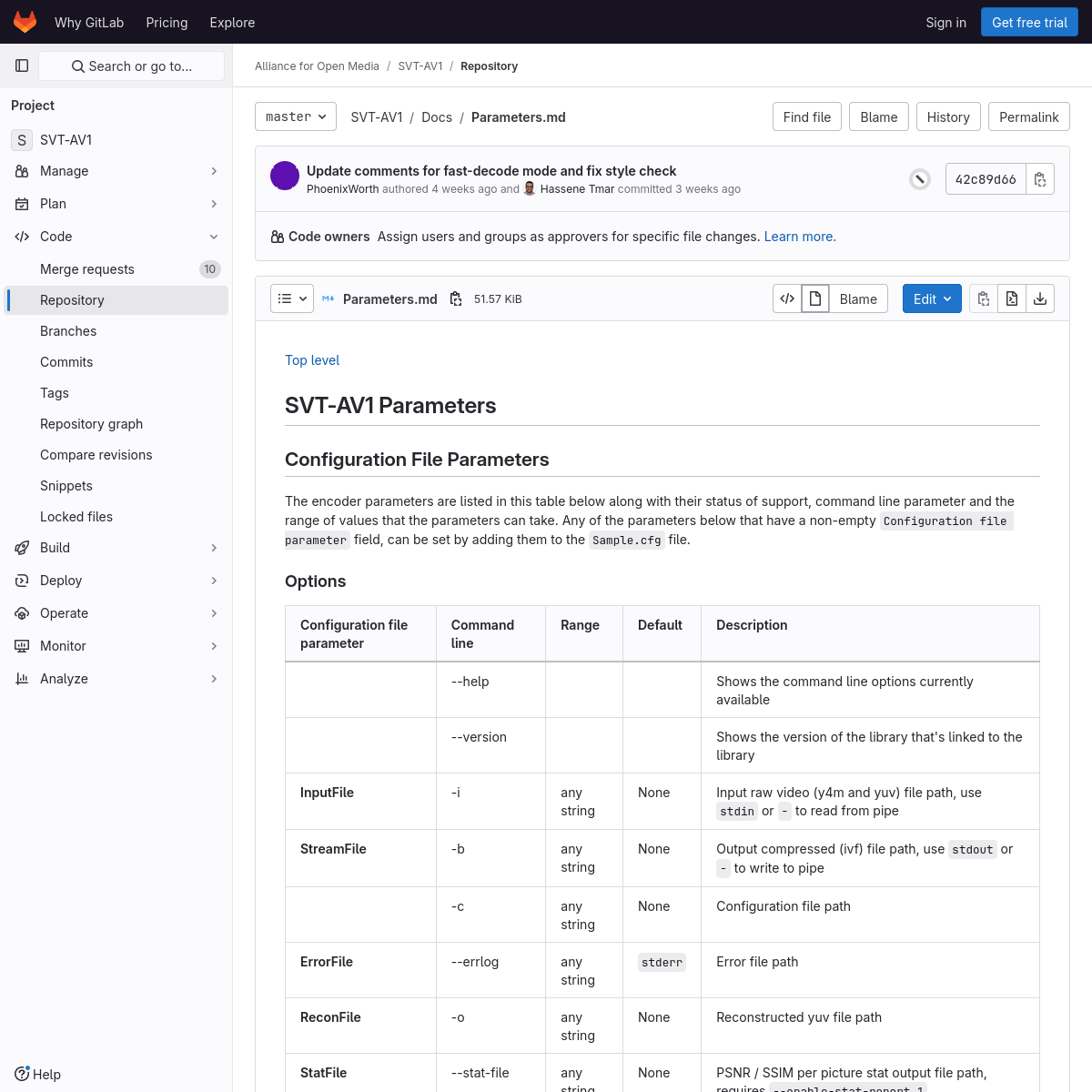Open the master branch dropdown

296,116
